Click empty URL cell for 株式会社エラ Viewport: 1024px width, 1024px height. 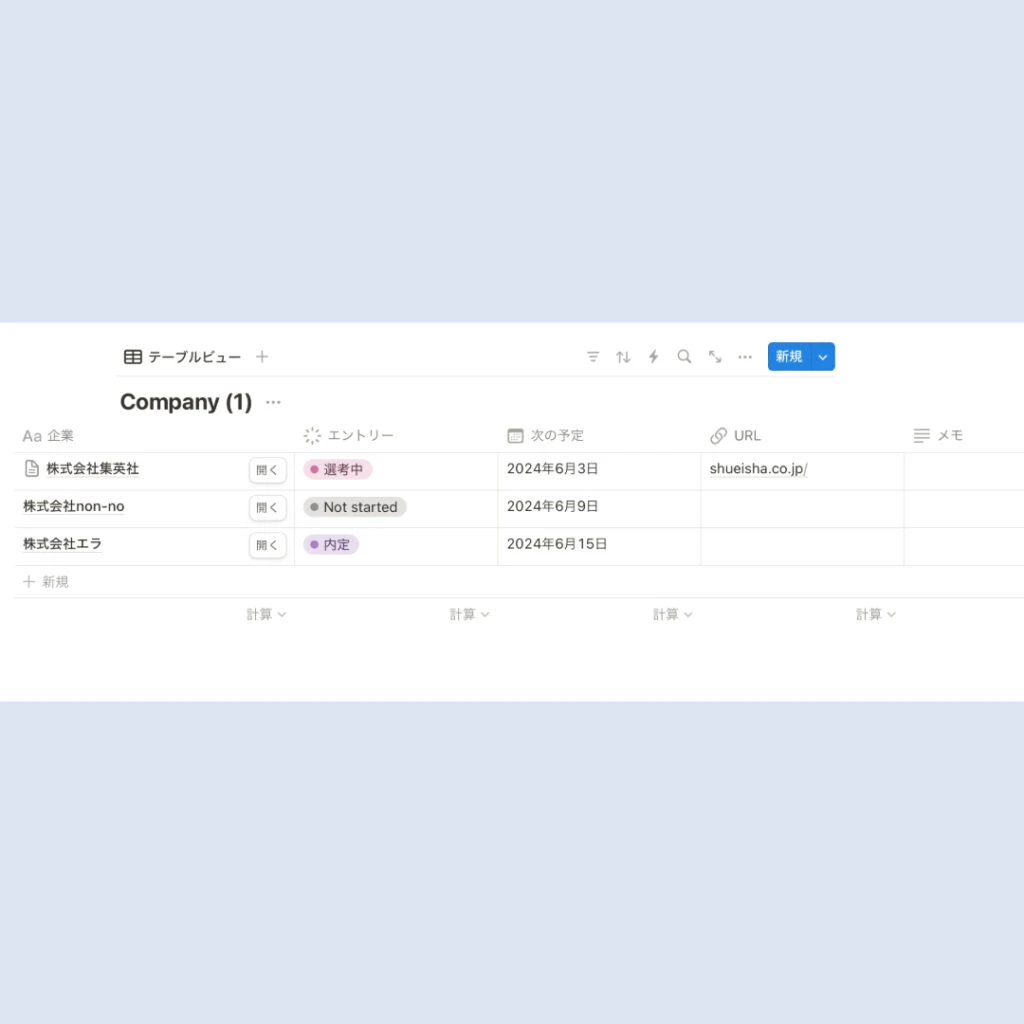pyautogui.click(x=803, y=547)
